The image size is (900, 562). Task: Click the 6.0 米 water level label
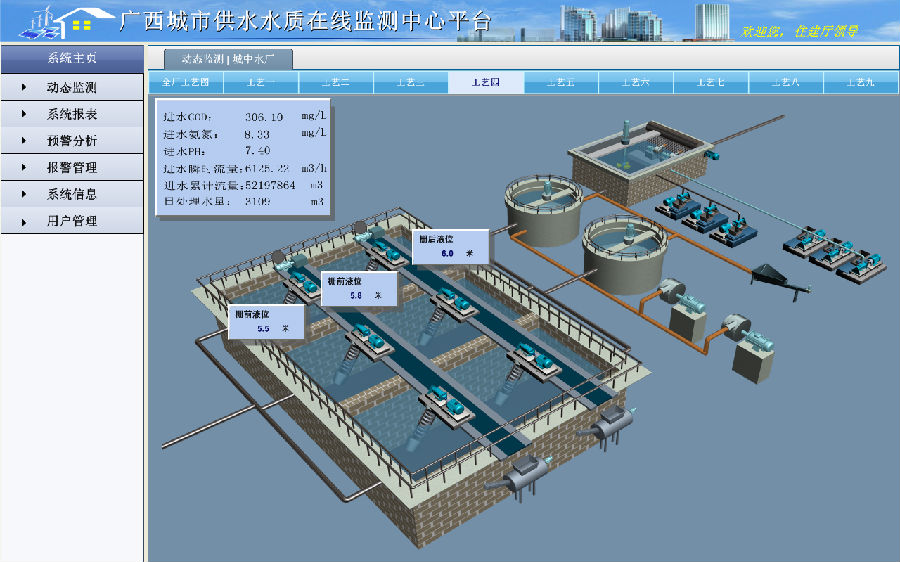point(449,247)
